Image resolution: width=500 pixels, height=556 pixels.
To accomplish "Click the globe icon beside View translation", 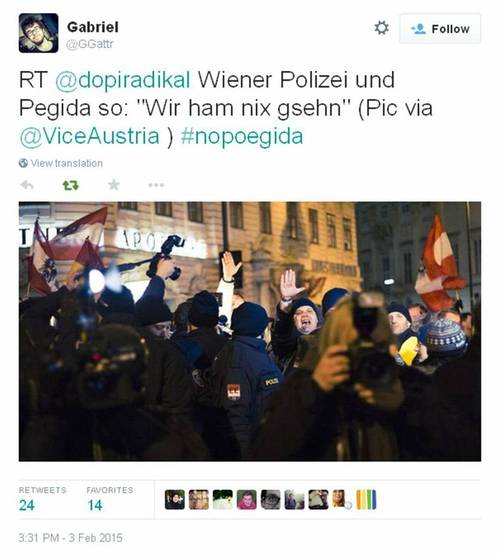I will point(23,163).
